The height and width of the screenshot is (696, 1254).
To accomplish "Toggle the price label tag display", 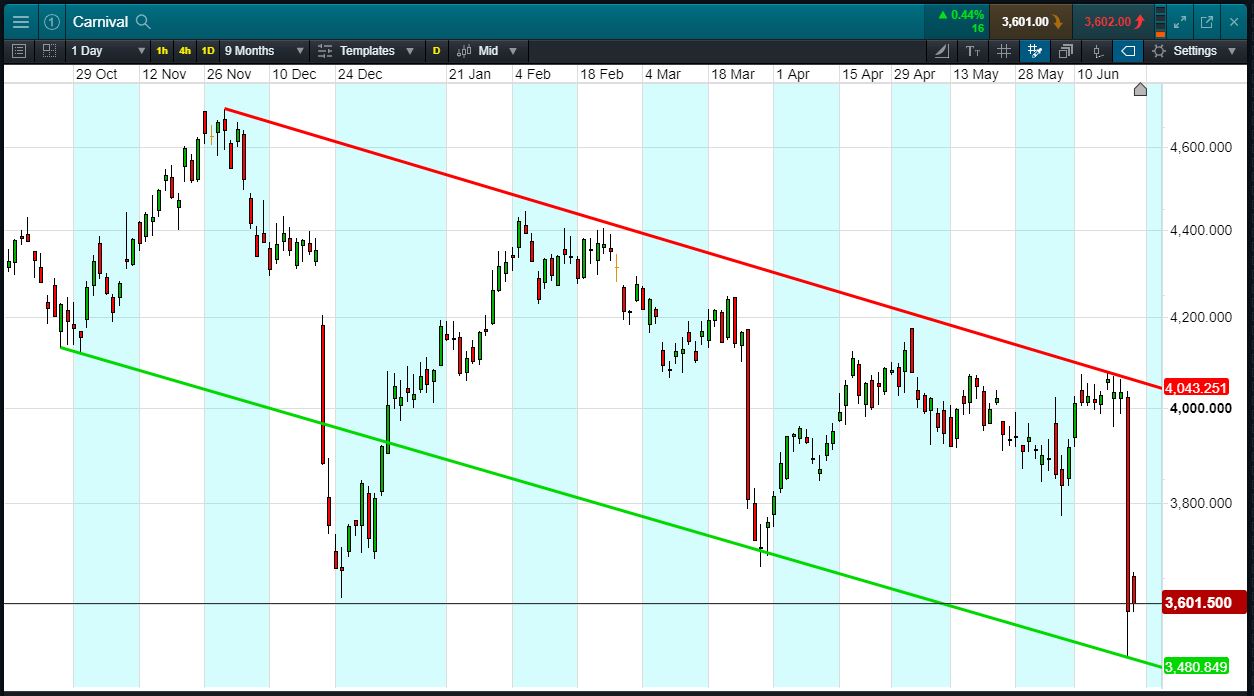I will (x=1127, y=51).
